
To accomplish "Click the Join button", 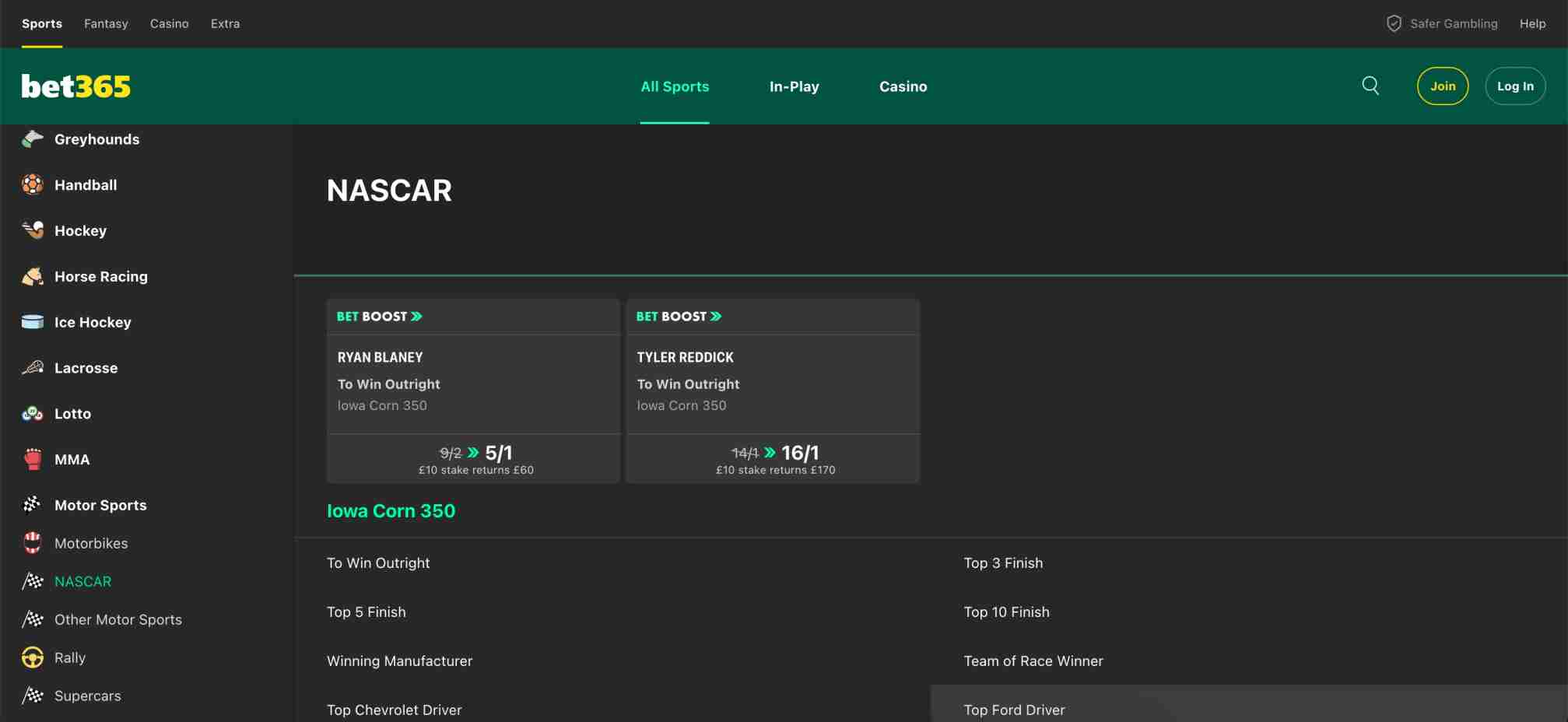I will pyautogui.click(x=1443, y=86).
